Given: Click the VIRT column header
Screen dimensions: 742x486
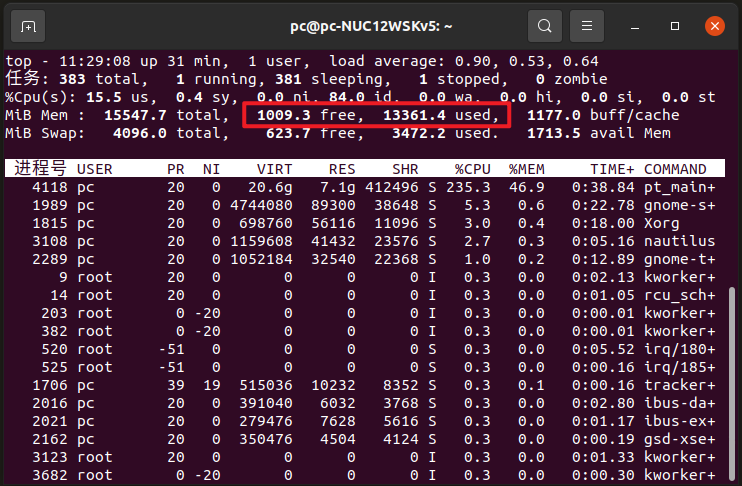Looking at the screenshot, I should click(x=274, y=169).
